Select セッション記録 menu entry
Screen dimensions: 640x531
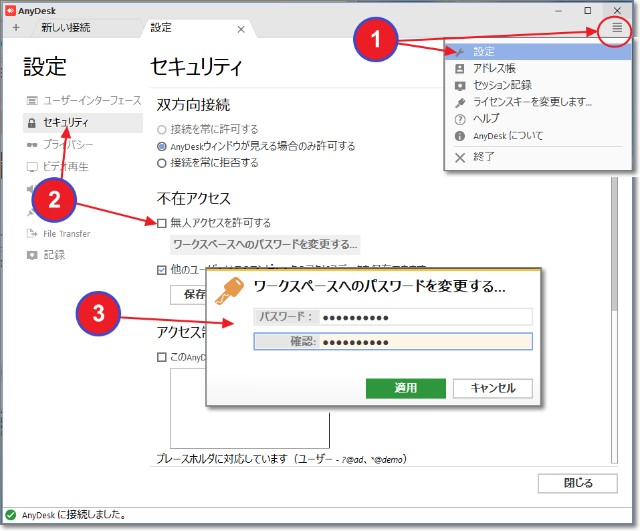501,85
